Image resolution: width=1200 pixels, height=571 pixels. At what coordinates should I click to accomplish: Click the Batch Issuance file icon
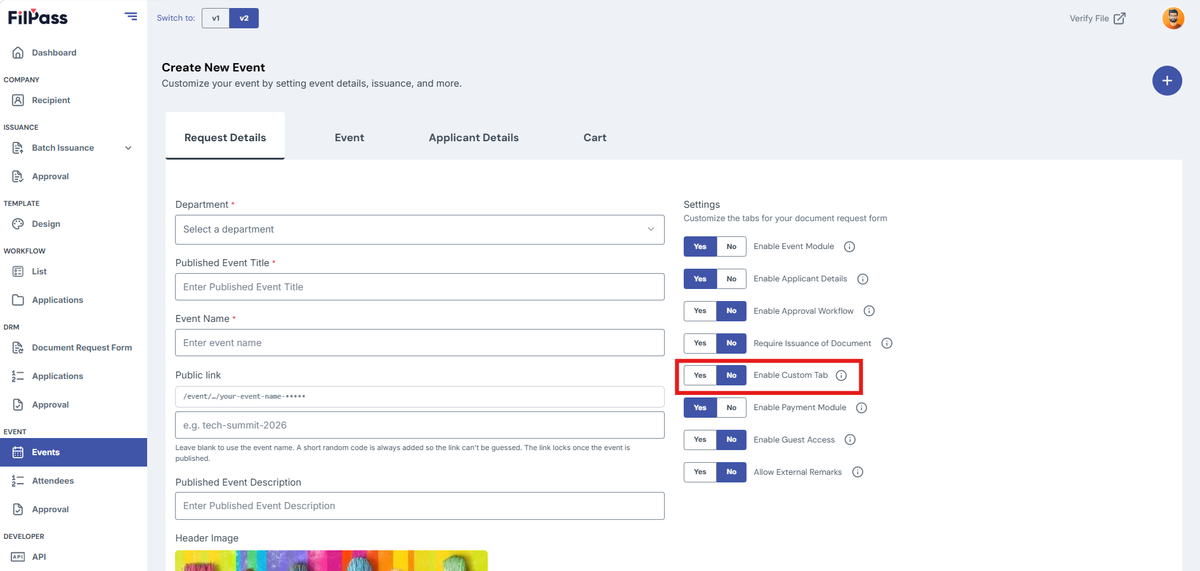click(18, 148)
